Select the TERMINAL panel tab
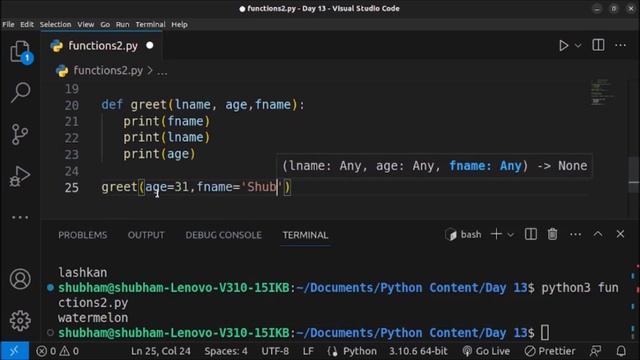This screenshot has width=640, height=360. [305, 235]
